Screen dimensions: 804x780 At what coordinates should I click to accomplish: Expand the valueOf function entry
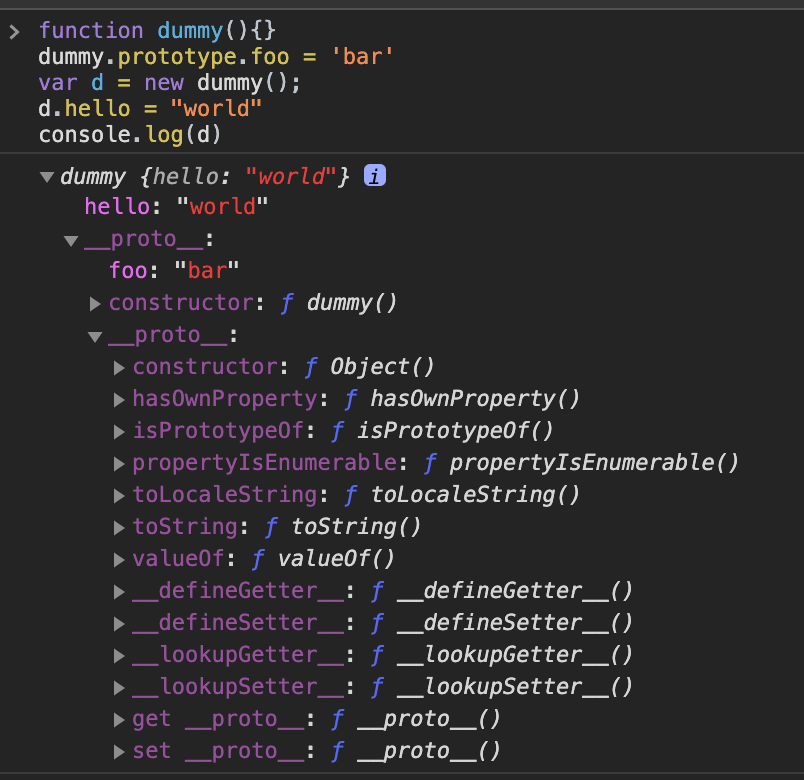click(x=120, y=560)
